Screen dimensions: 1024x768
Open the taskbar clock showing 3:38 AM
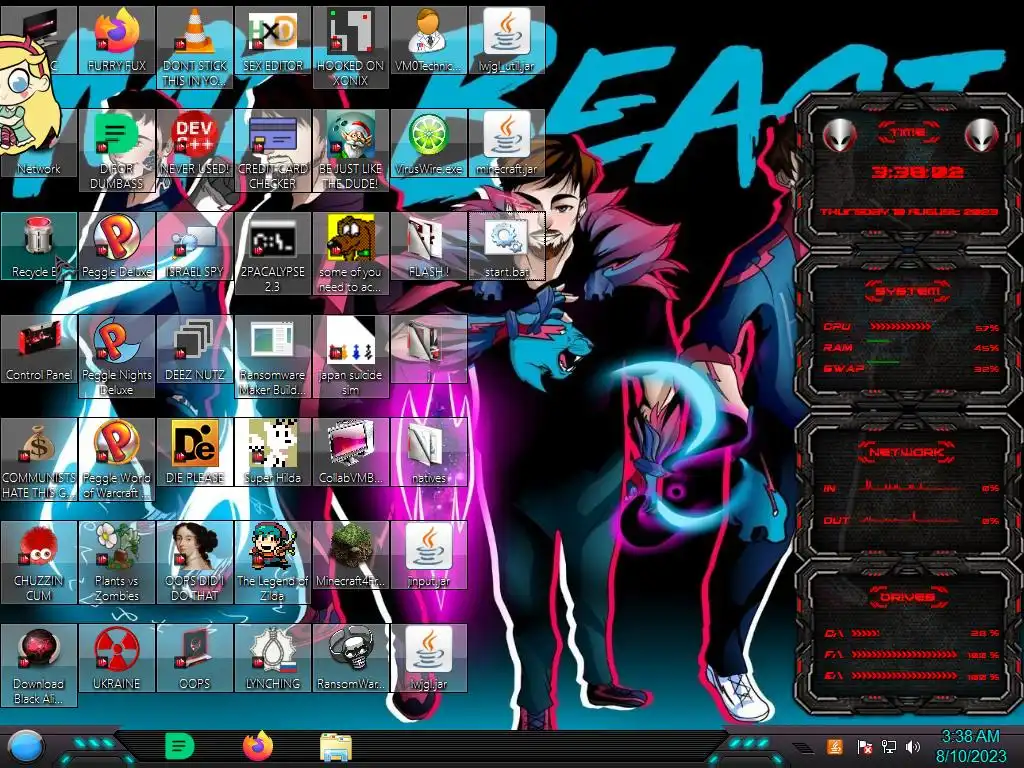click(970, 746)
